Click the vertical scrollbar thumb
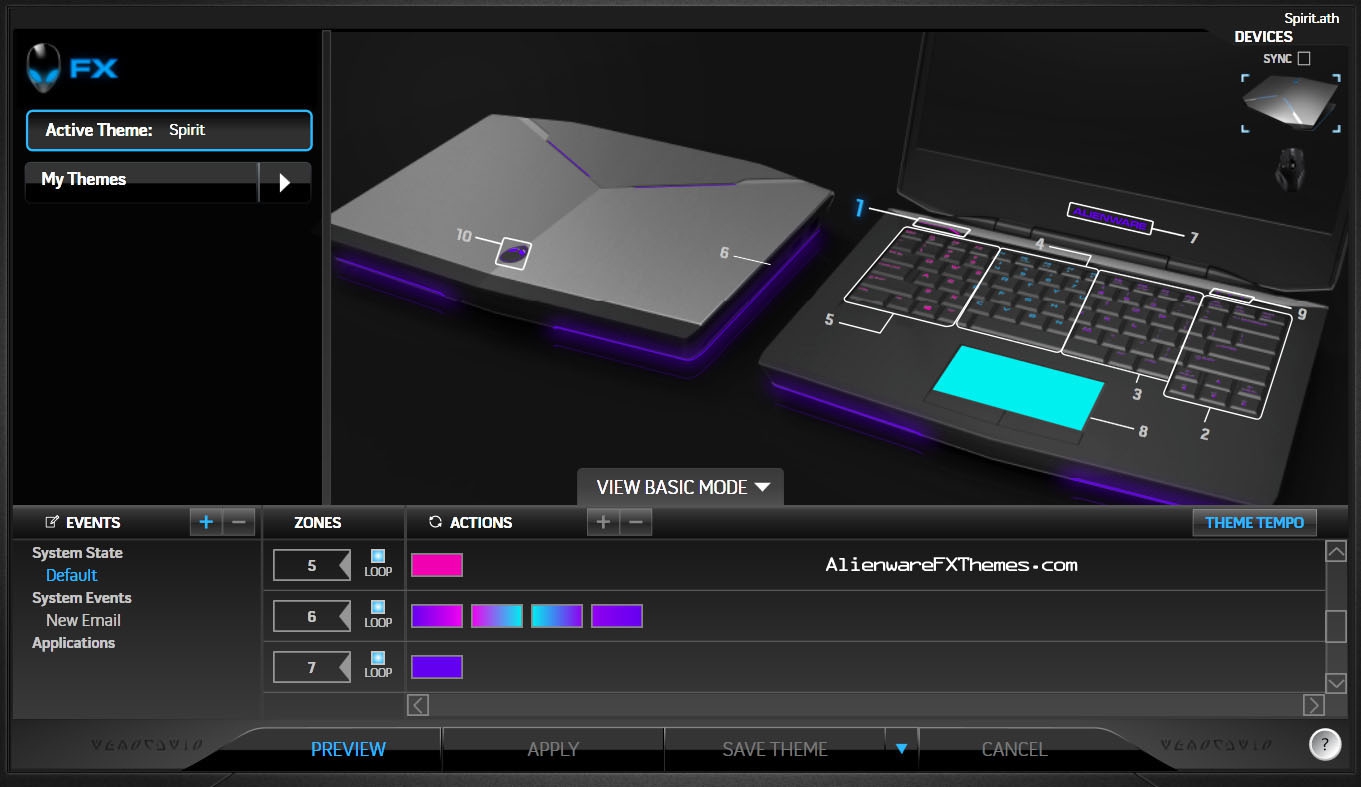Image resolution: width=1361 pixels, height=787 pixels. pyautogui.click(x=1336, y=626)
